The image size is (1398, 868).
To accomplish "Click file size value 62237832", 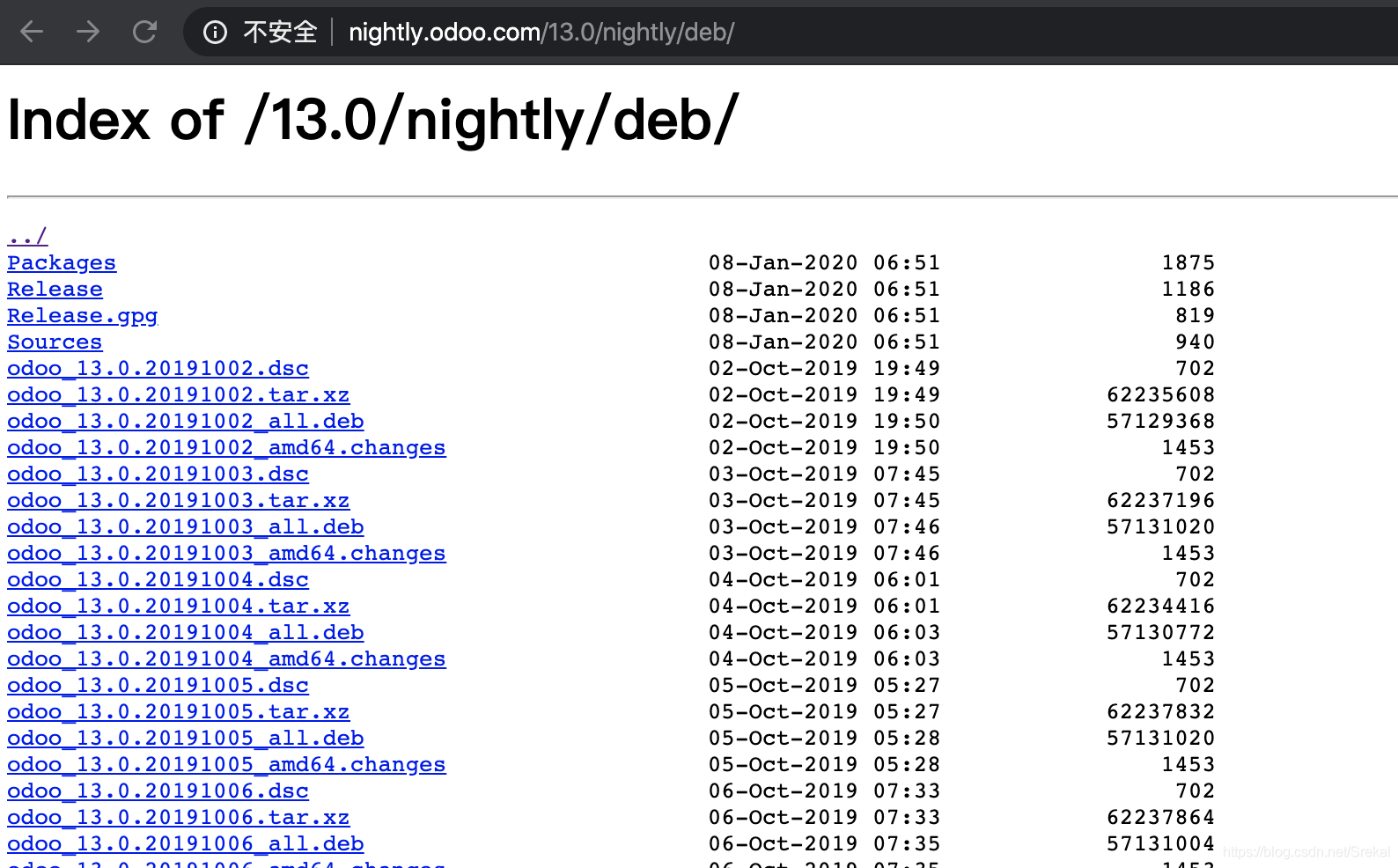I will [x=1160, y=711].
